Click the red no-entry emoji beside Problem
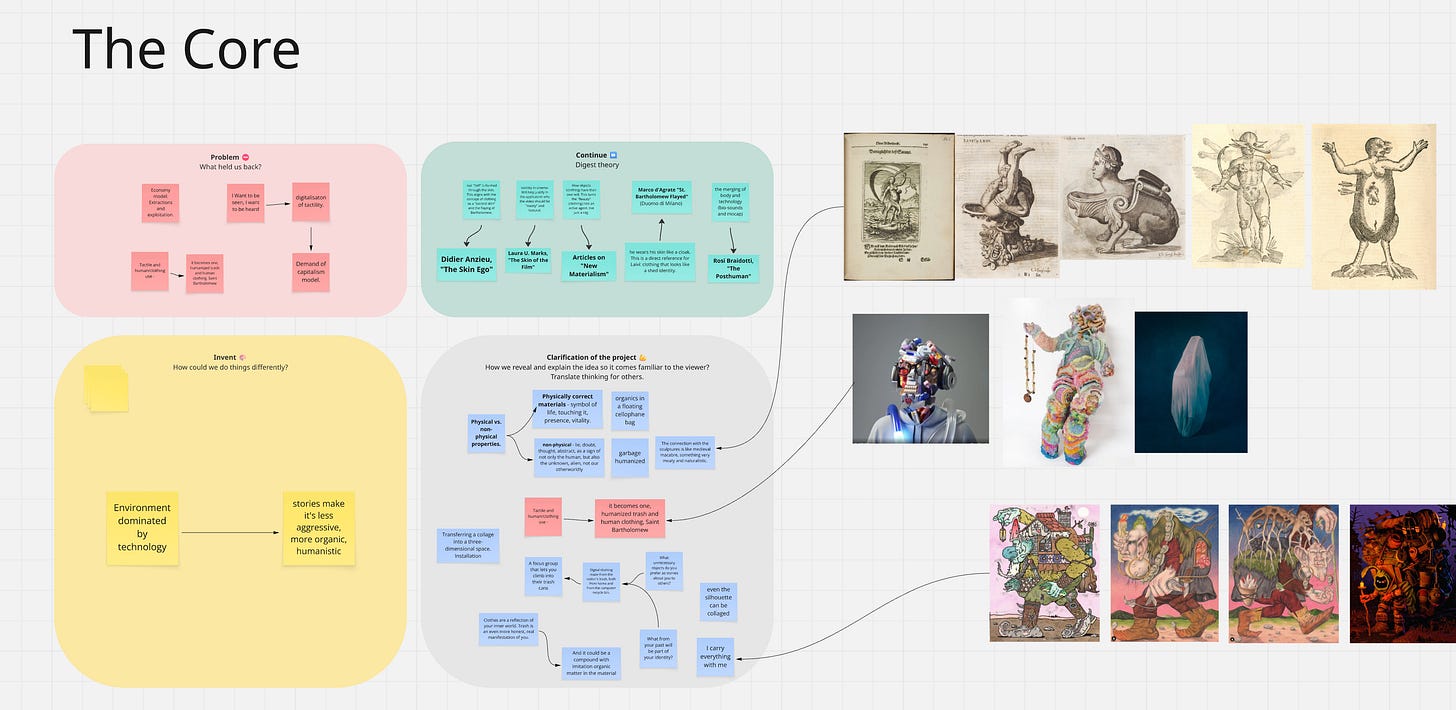The image size is (1456, 710). point(246,157)
